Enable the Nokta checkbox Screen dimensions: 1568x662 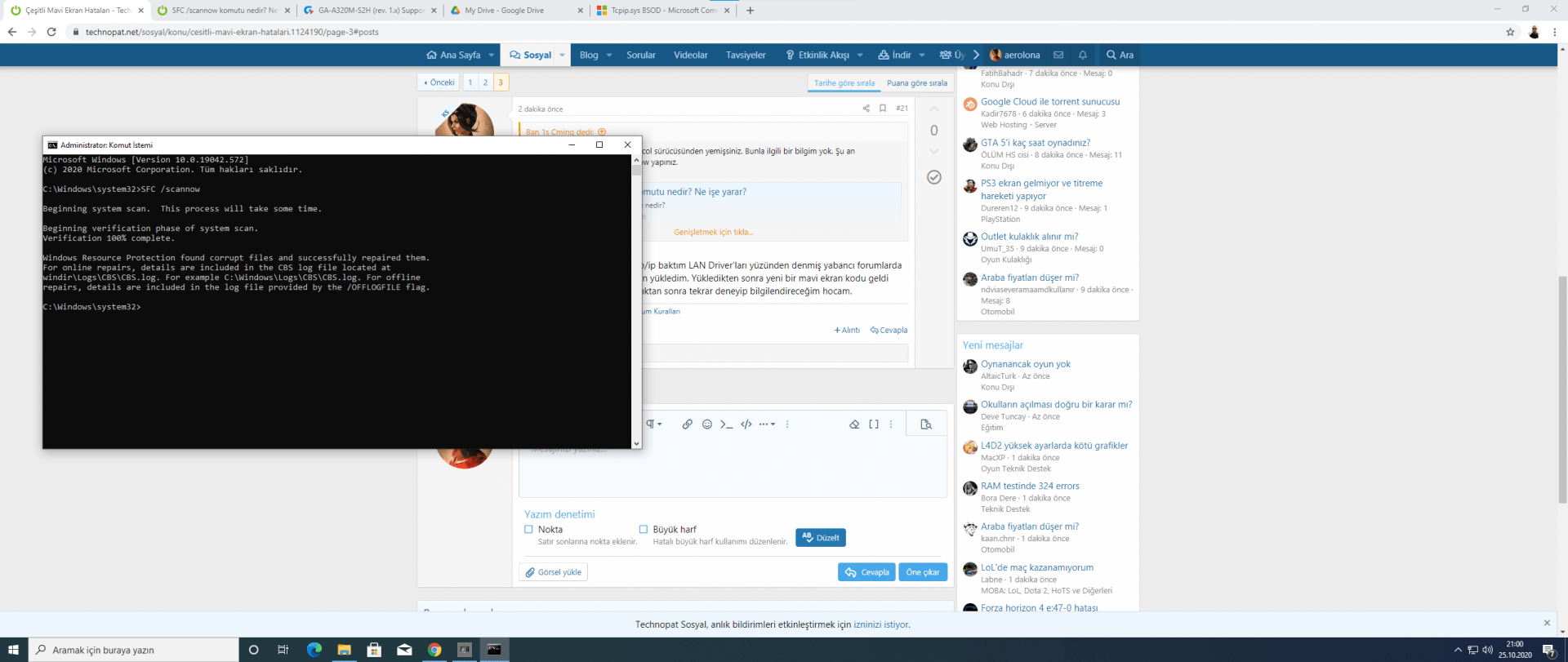(528, 530)
